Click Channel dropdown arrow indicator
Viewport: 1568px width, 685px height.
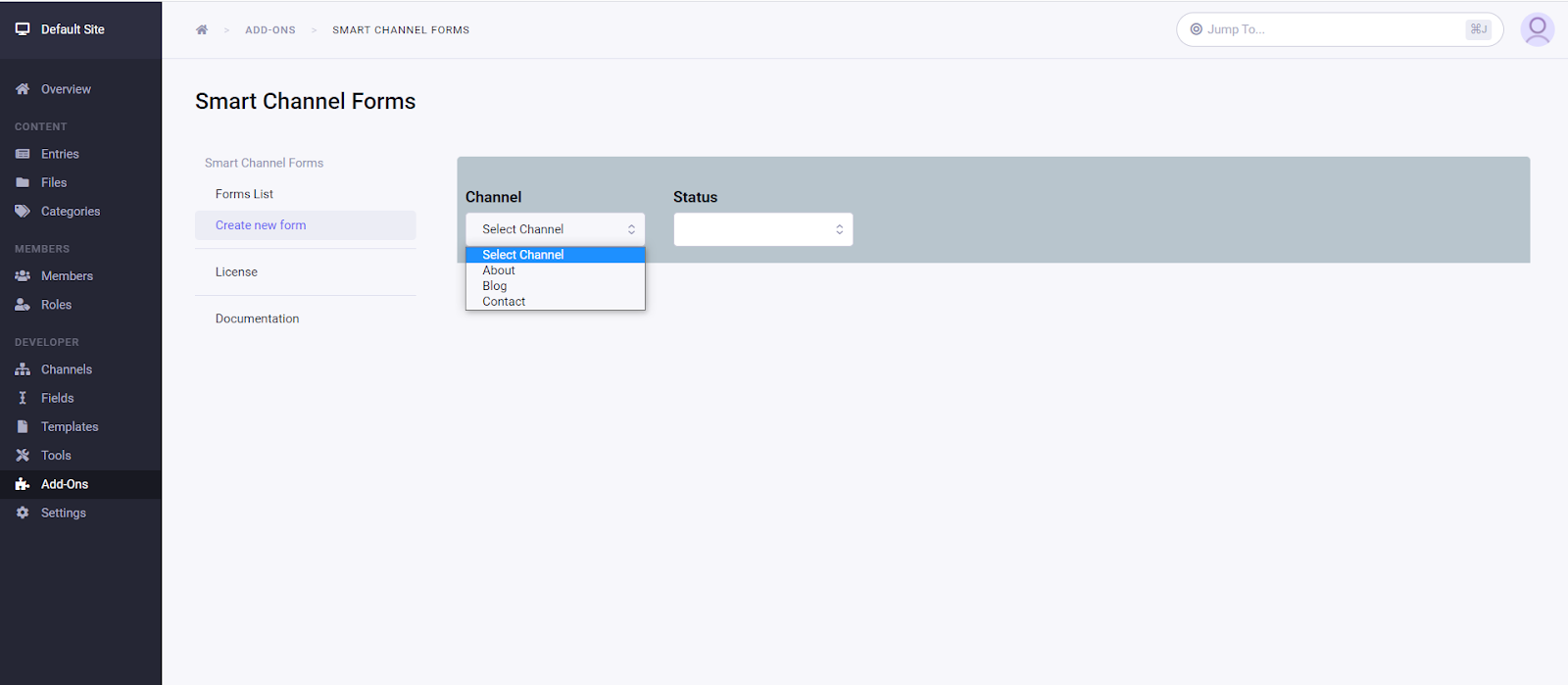(631, 229)
